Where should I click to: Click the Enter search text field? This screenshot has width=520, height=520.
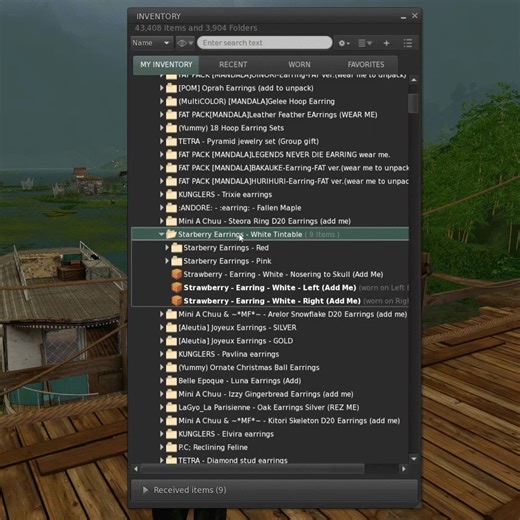click(x=265, y=43)
